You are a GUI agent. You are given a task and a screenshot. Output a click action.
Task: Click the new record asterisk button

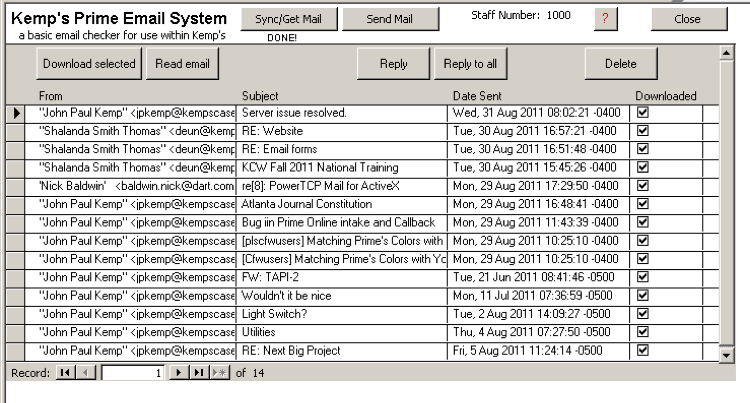coord(217,372)
